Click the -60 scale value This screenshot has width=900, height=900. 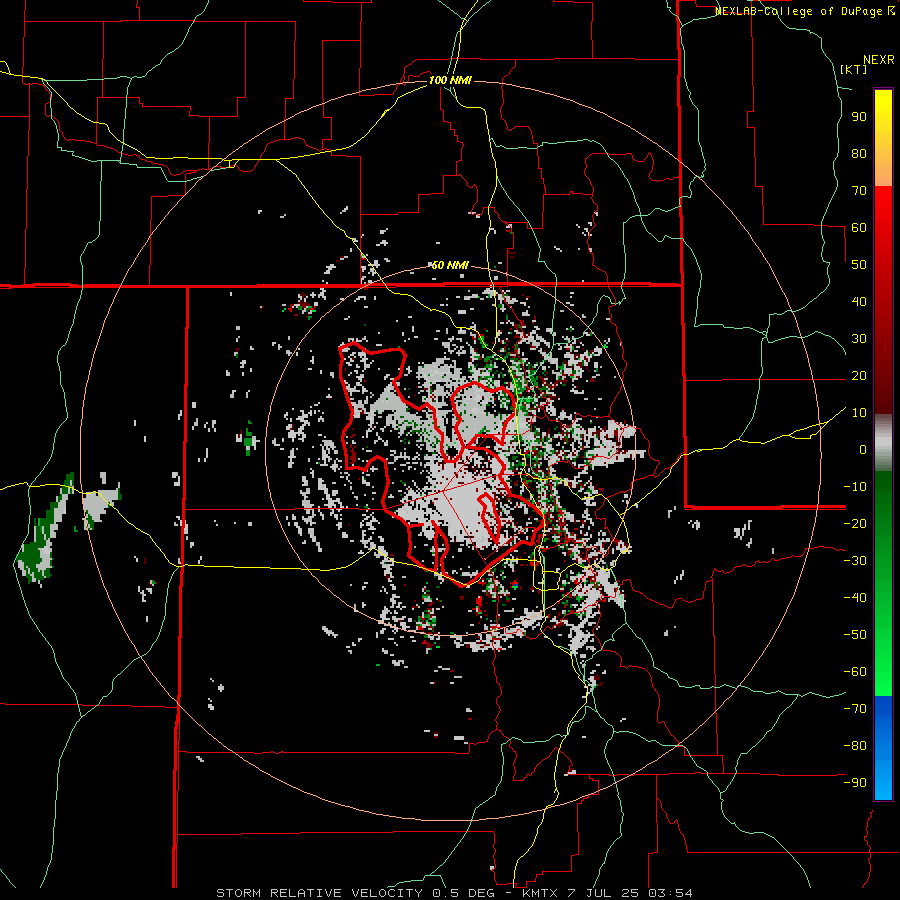point(855,672)
